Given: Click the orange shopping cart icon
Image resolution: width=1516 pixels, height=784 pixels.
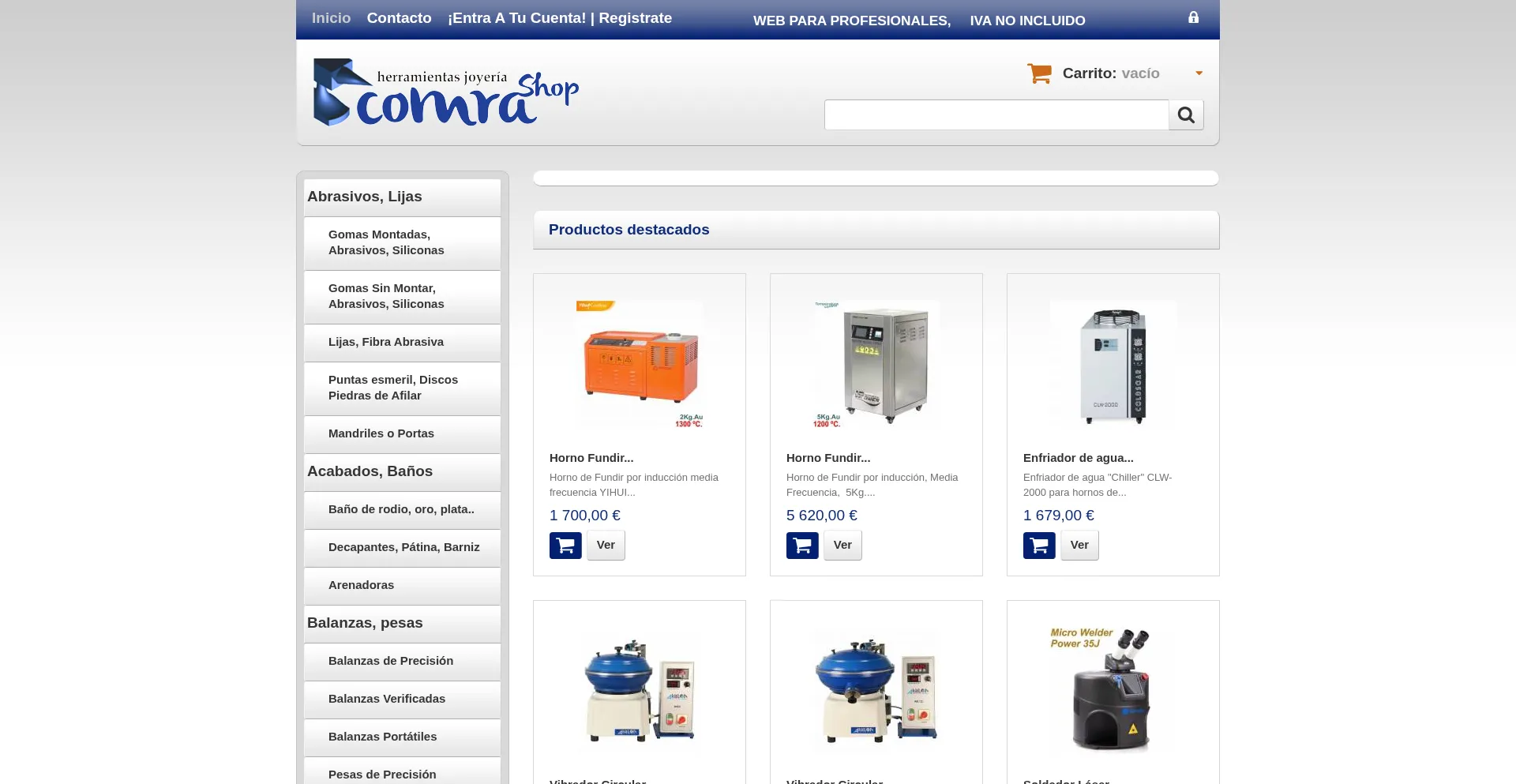Looking at the screenshot, I should (x=1039, y=73).
